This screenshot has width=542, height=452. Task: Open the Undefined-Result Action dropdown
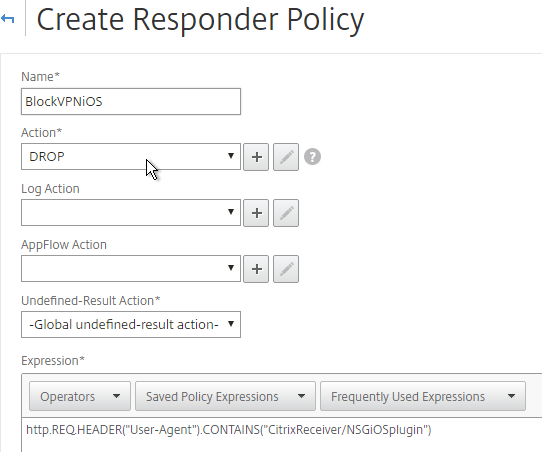(131, 324)
